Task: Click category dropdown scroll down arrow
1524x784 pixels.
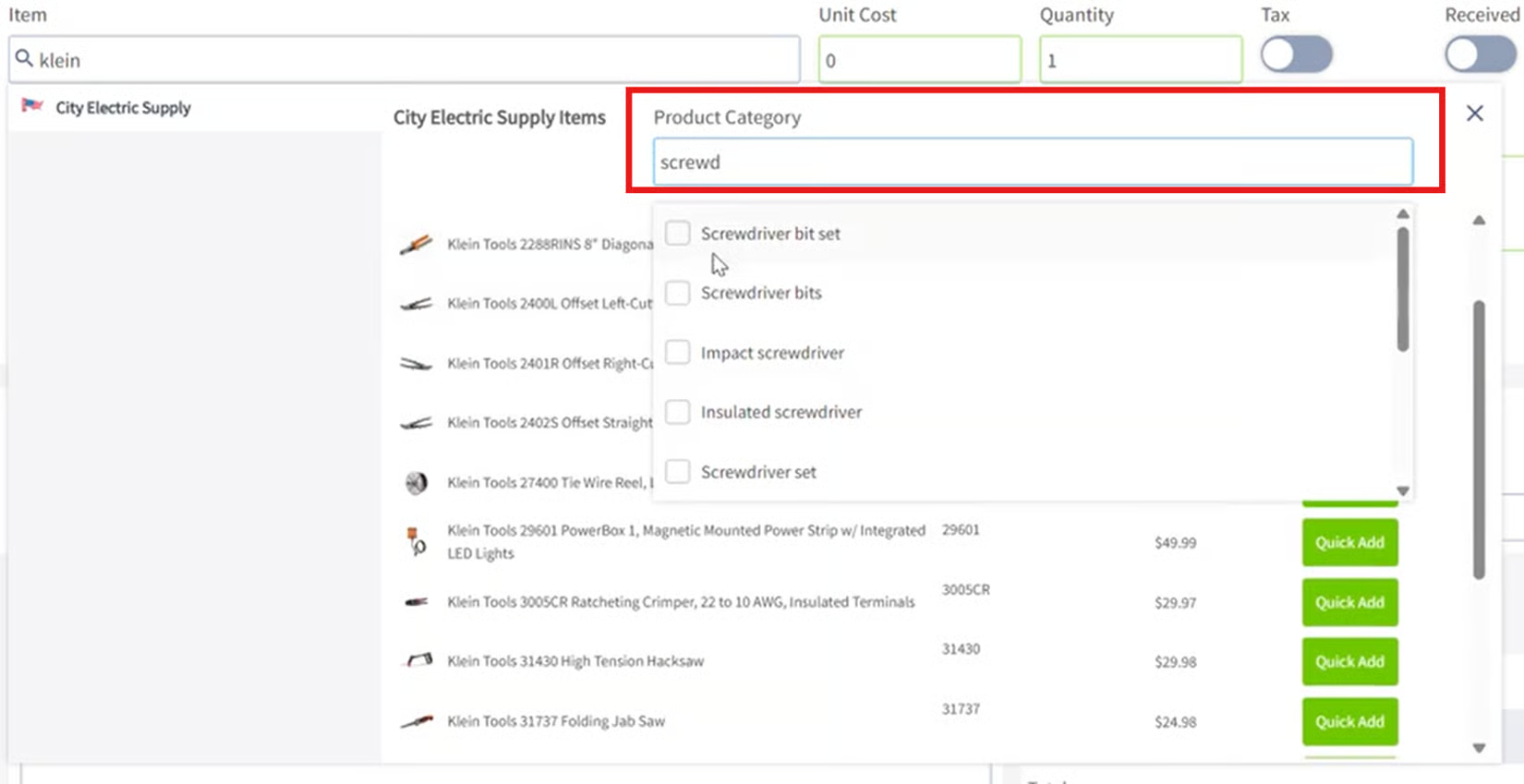Action: [1403, 491]
